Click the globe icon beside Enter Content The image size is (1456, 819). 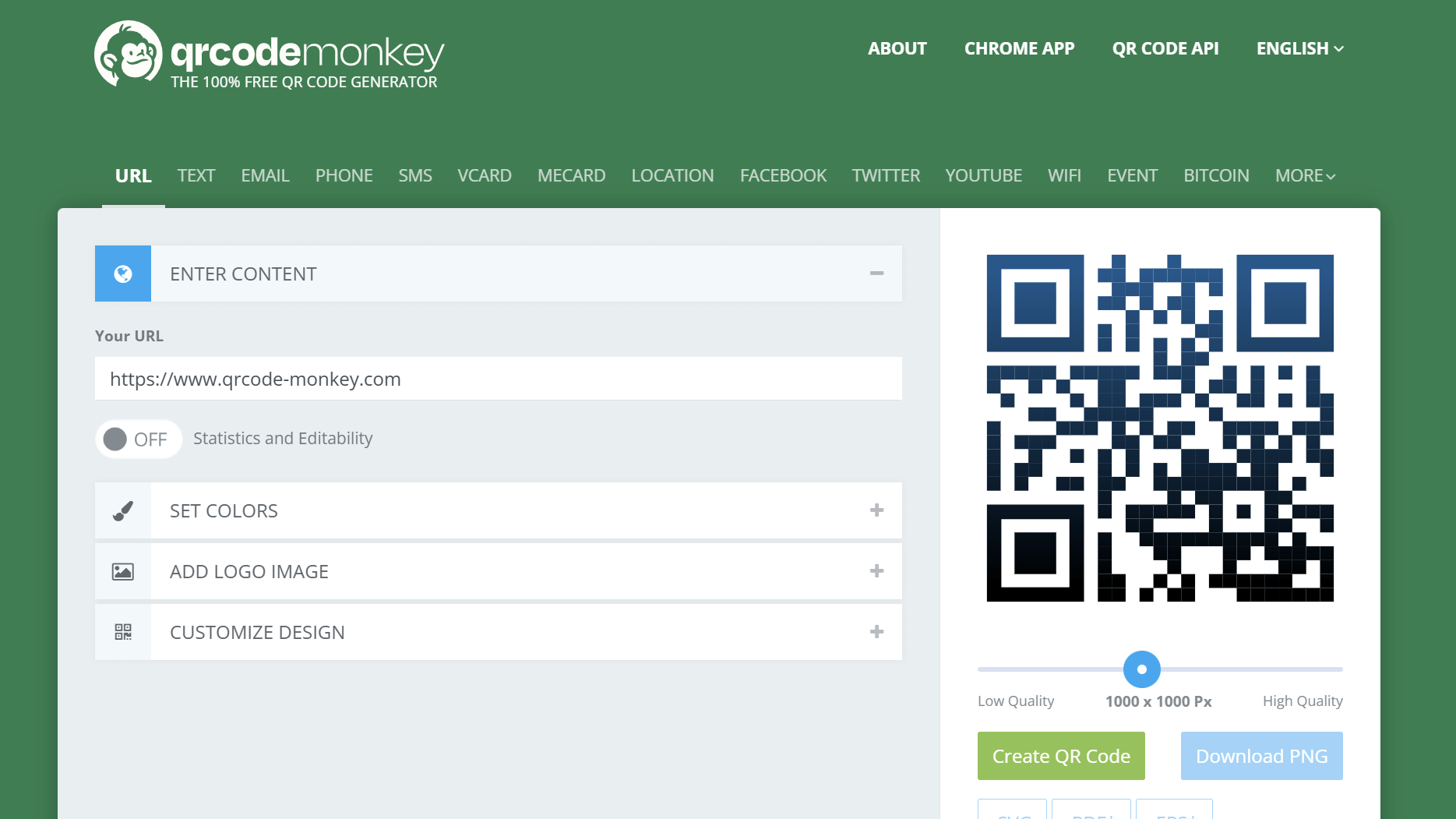tap(123, 274)
